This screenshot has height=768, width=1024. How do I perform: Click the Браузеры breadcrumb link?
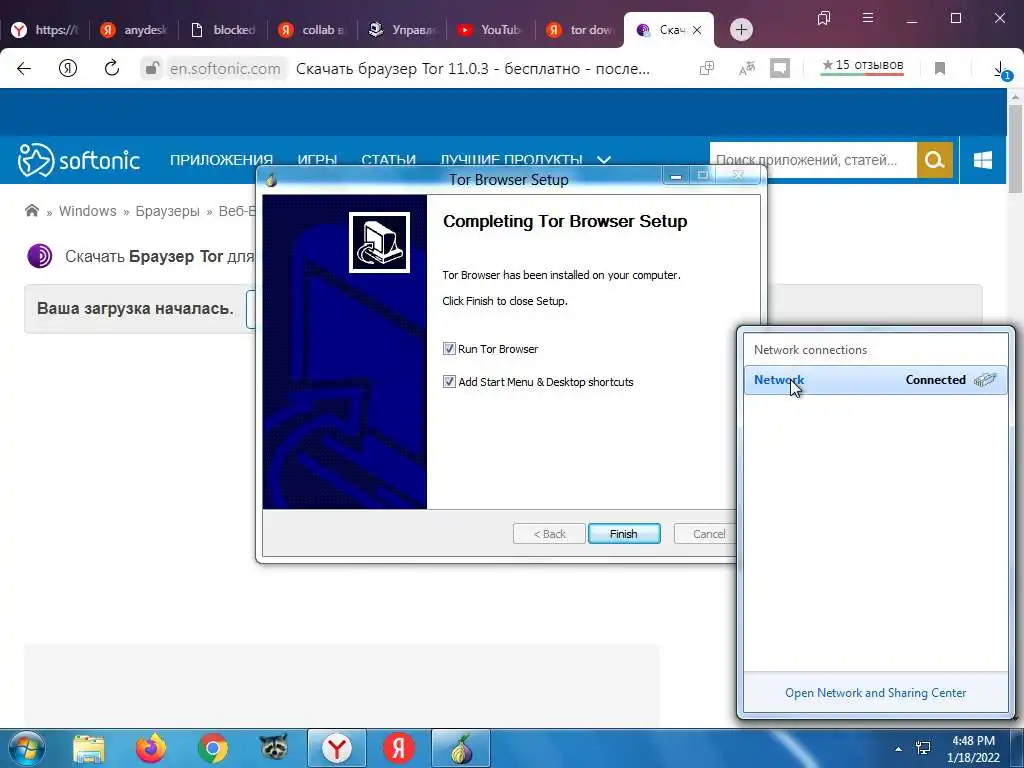click(x=167, y=211)
